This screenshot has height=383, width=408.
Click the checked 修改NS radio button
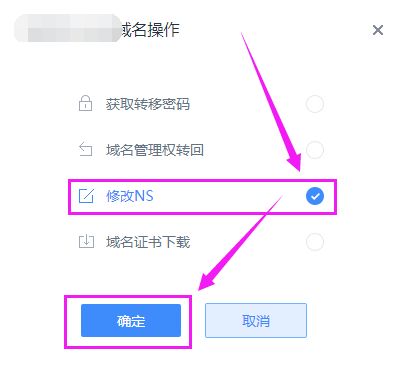point(315,196)
